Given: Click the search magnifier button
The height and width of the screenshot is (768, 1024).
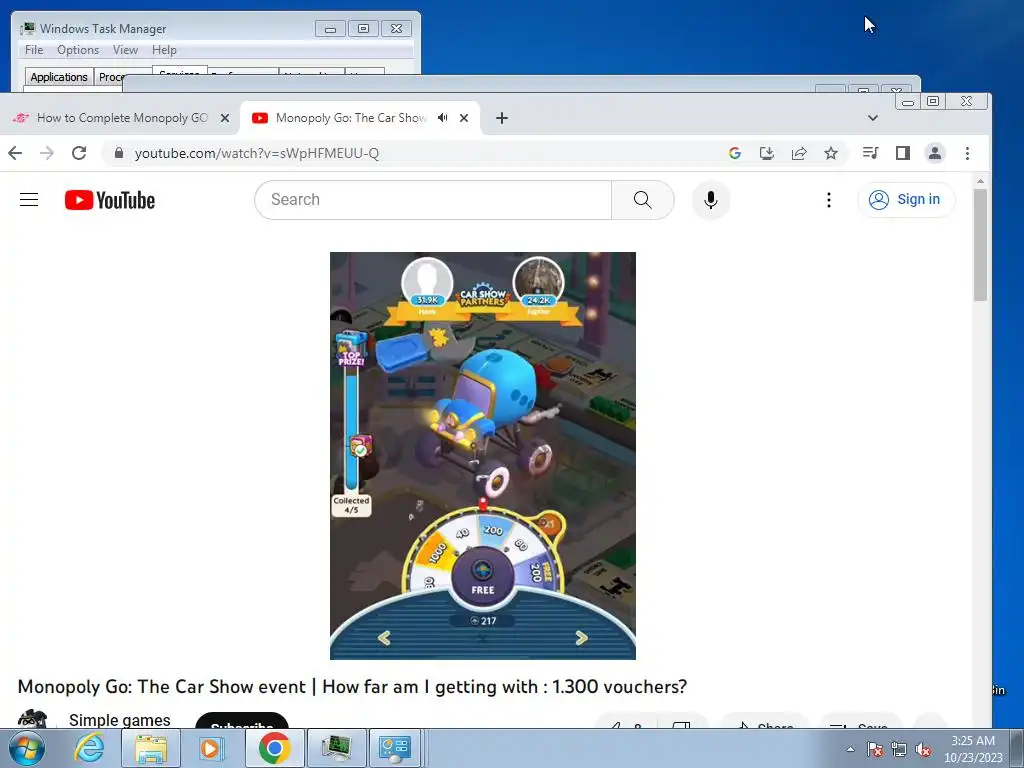Looking at the screenshot, I should coord(643,200).
